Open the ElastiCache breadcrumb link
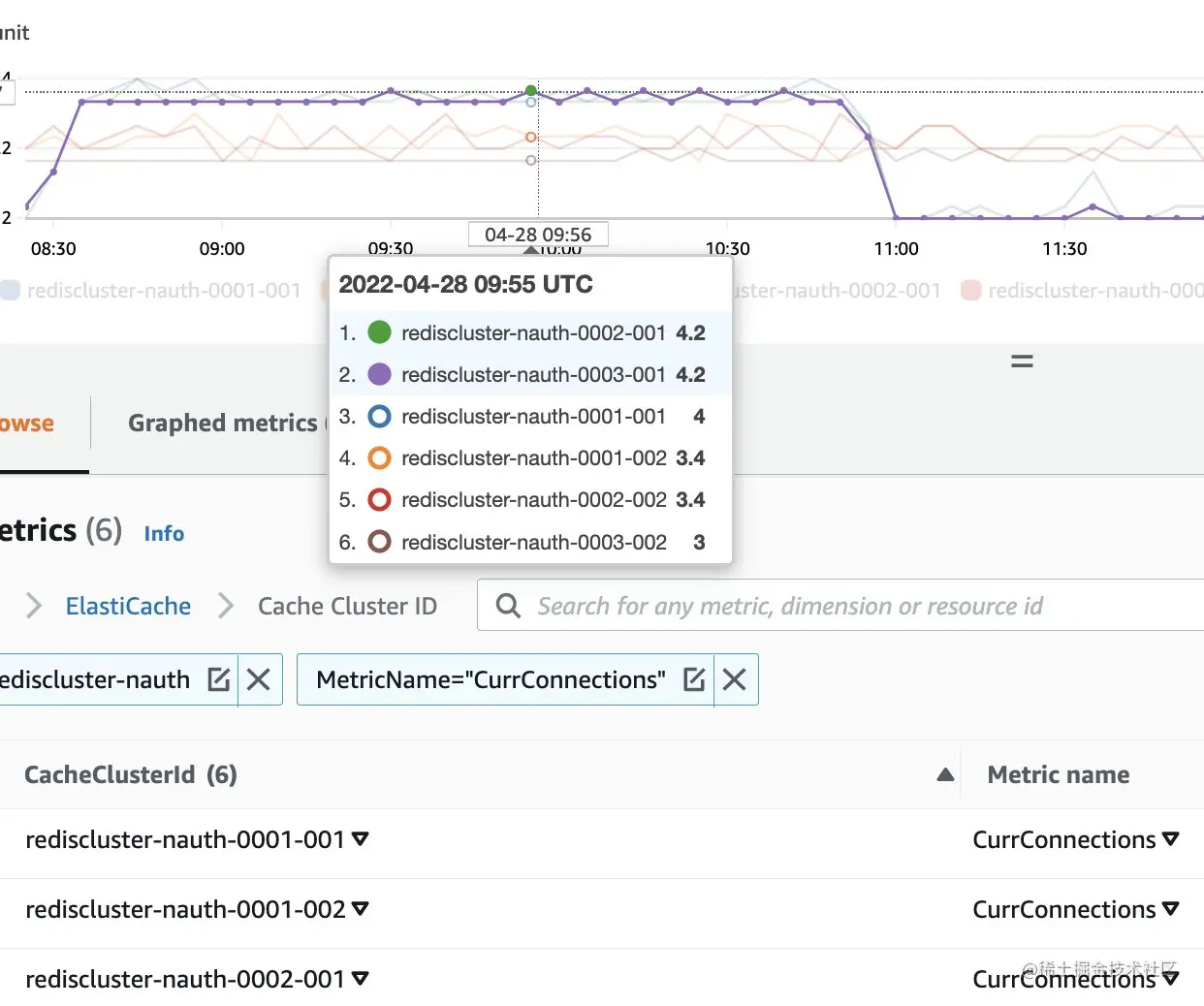1204x1006 pixels. (128, 606)
